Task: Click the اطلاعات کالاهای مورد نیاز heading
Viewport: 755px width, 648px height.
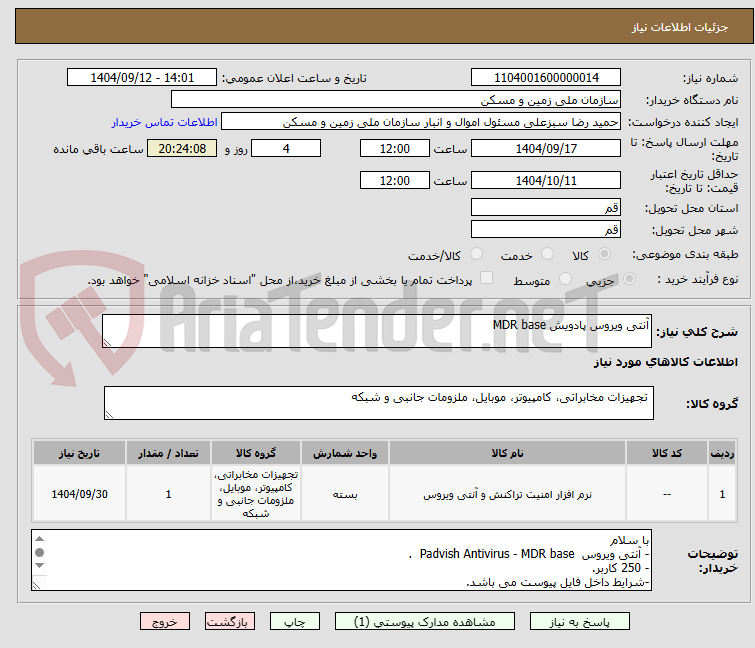Action: click(665, 362)
